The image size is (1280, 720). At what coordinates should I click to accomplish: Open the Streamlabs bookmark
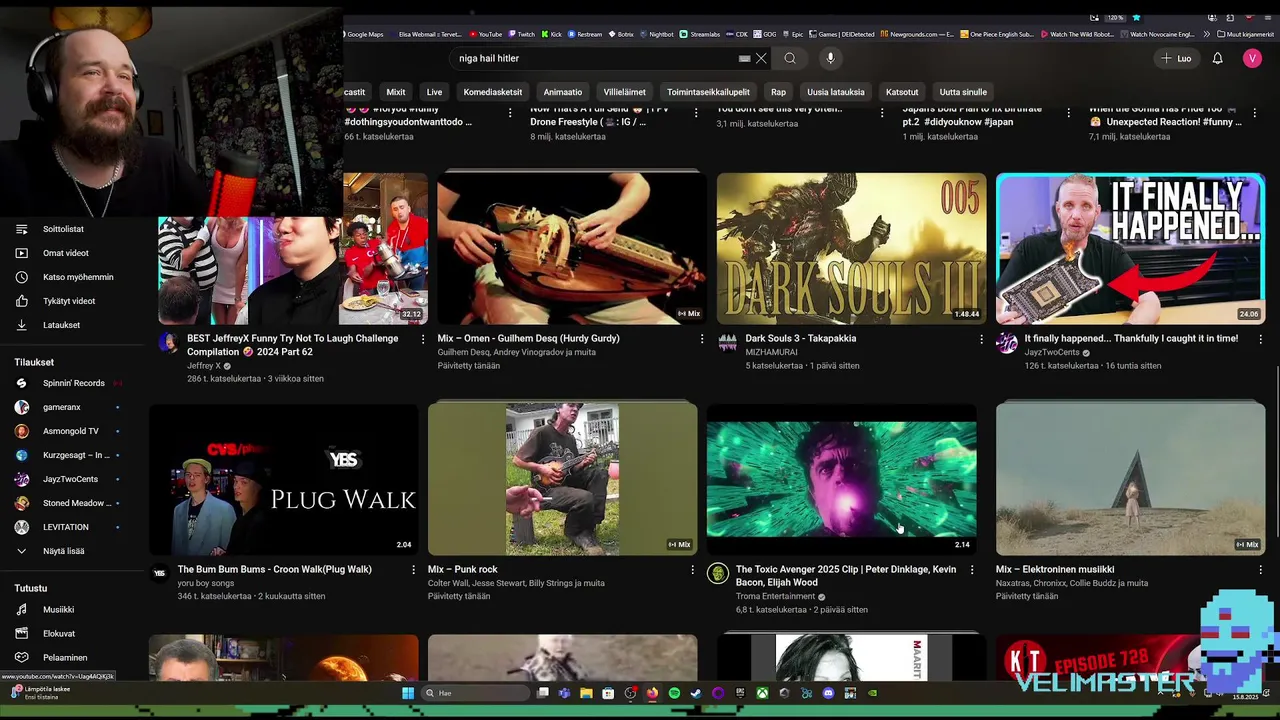700,34
